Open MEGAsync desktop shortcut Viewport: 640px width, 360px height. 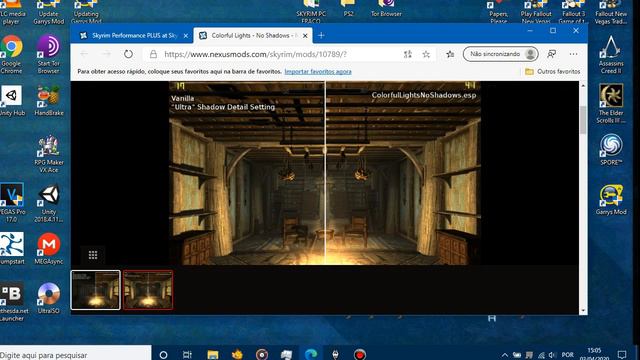pos(49,249)
